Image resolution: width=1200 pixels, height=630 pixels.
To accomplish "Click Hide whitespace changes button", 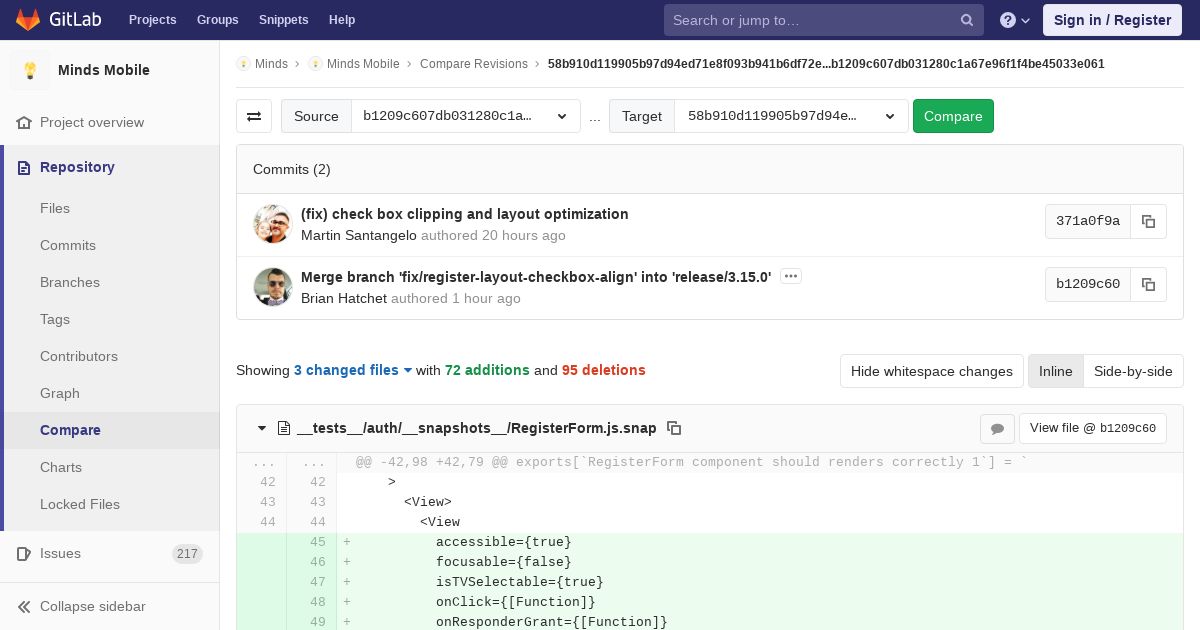I will click(931, 371).
